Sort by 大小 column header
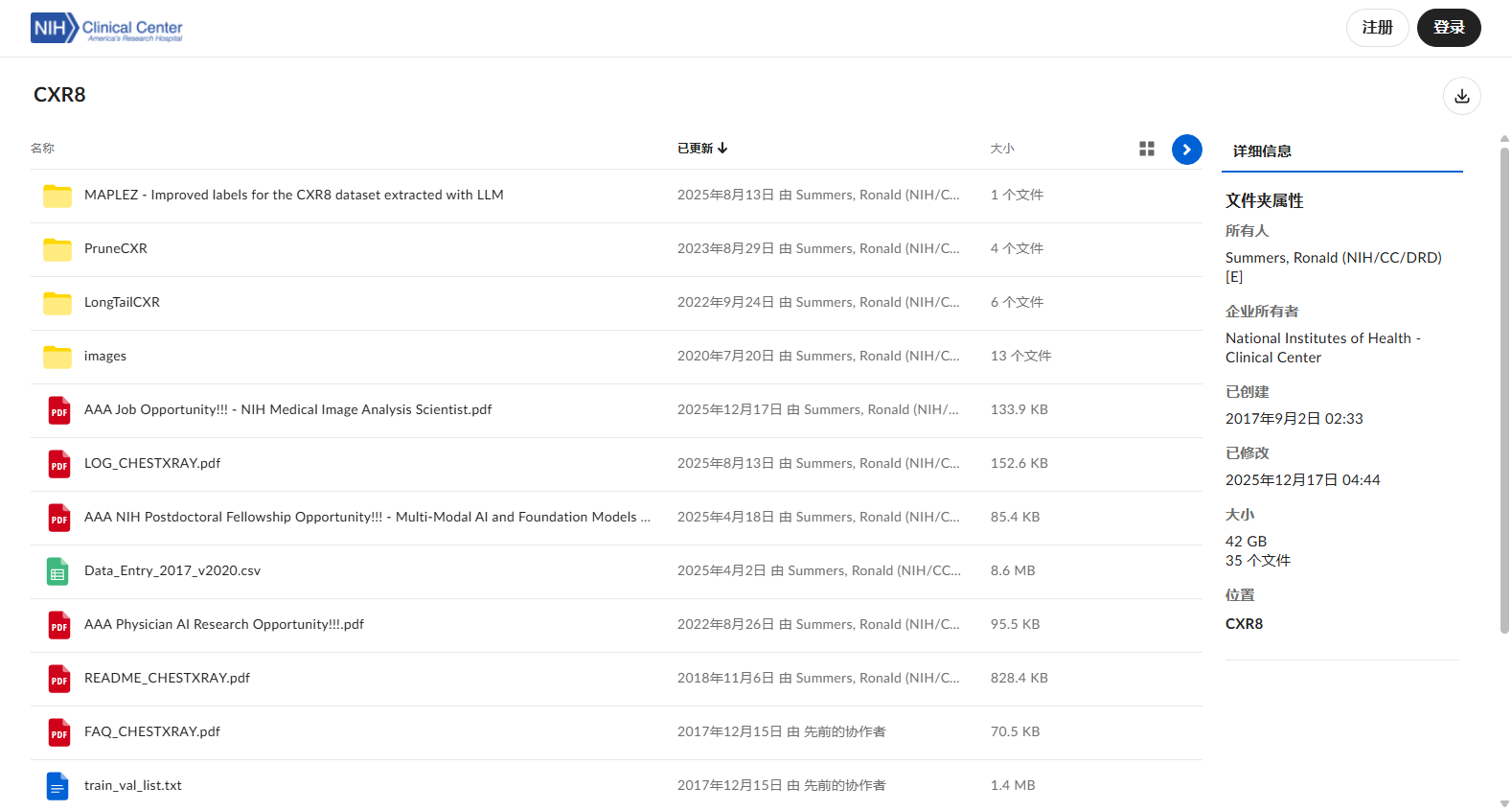This screenshot has width=1512, height=811. click(1002, 149)
